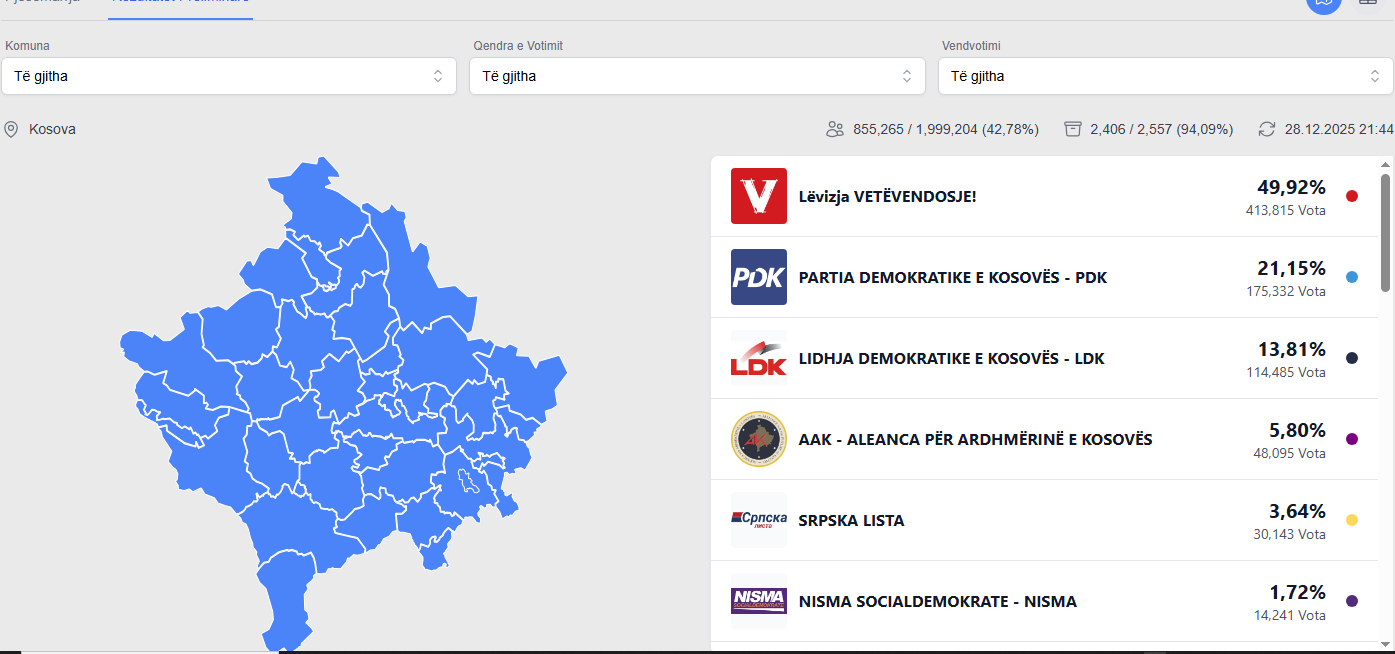Click the red color dot for Vetëvendosje
Screen dimensions: 1395x654
pyautogui.click(x=1352, y=196)
